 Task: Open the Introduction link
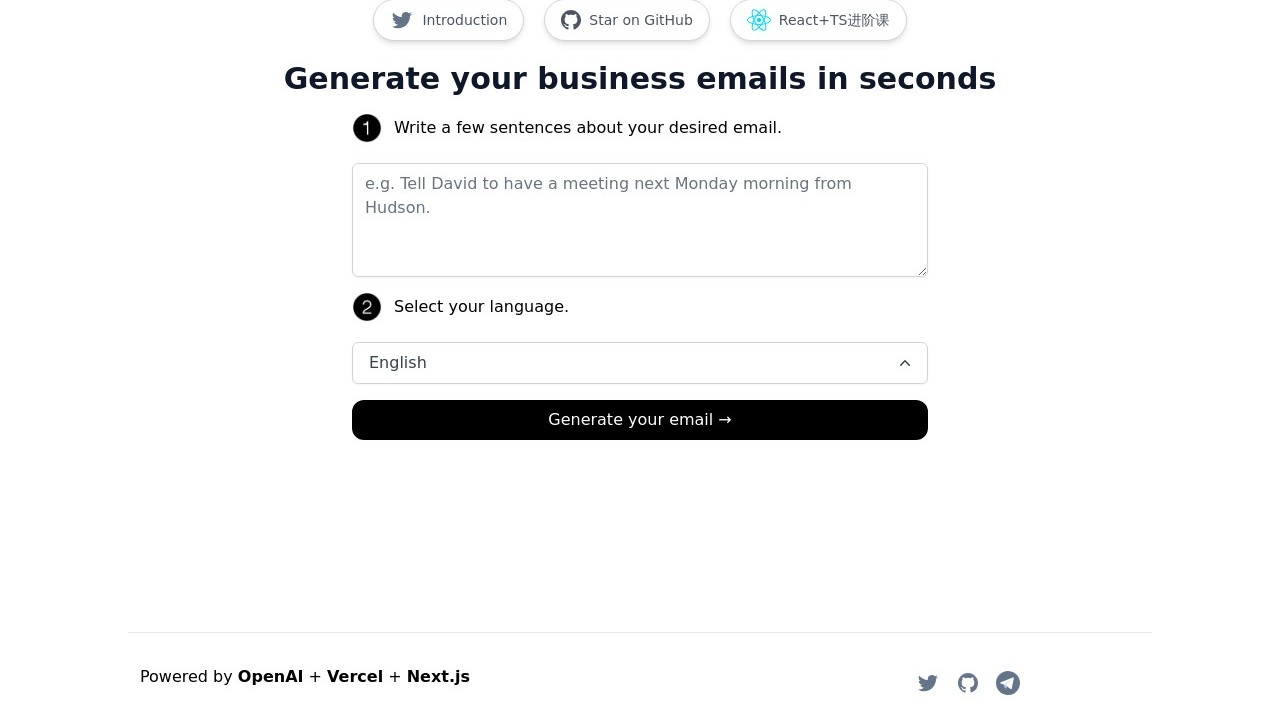coord(464,20)
